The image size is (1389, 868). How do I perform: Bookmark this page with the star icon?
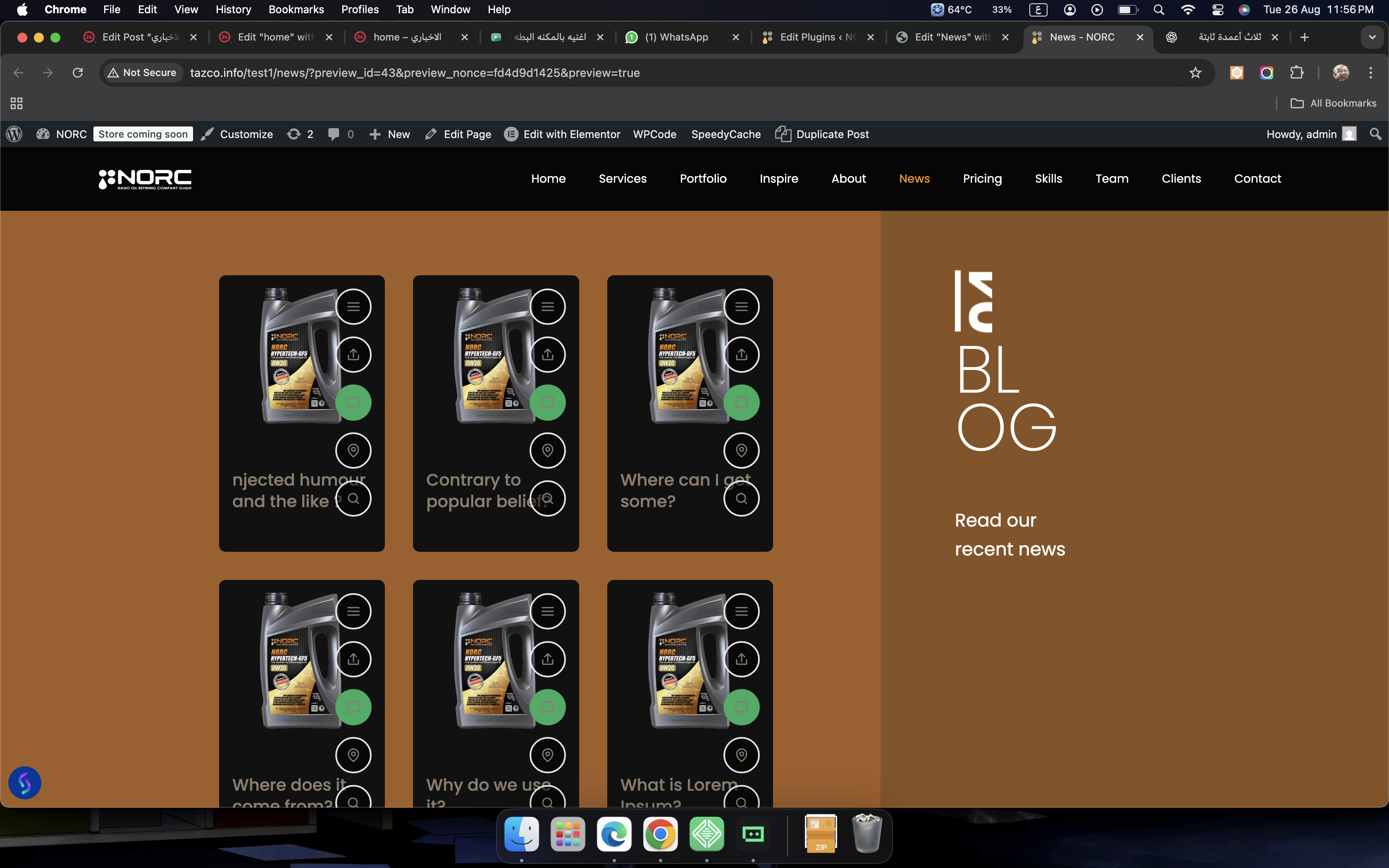[x=1195, y=73]
